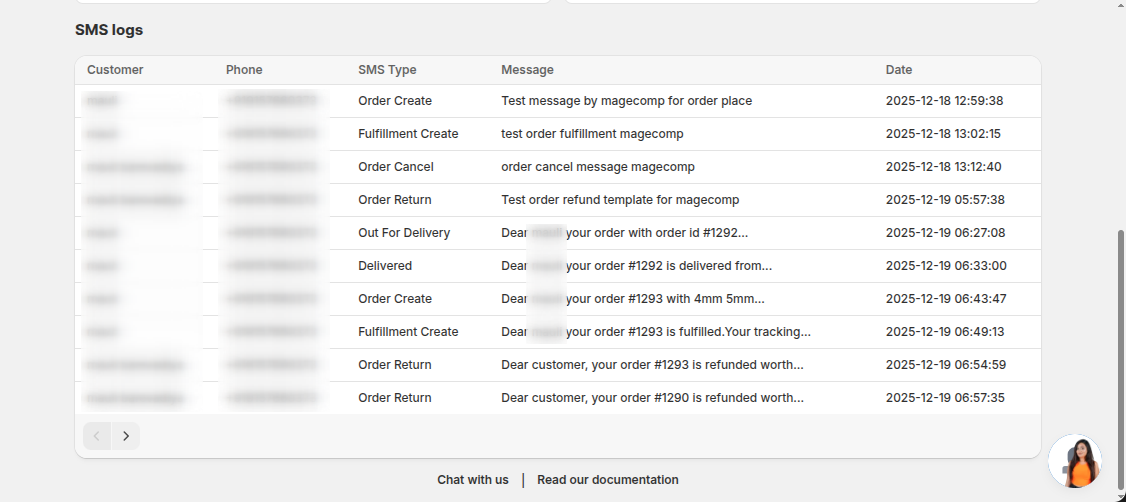Click the SMS Type column header
This screenshot has width=1126, height=502.
(387, 70)
